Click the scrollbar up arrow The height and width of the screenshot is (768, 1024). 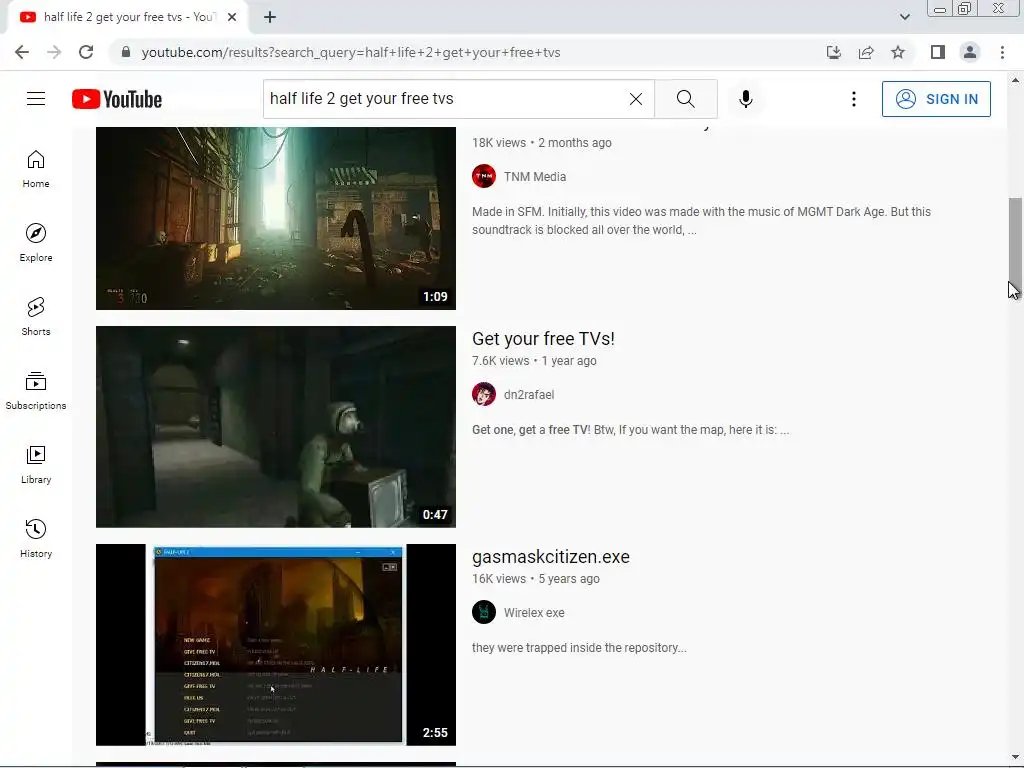[x=1015, y=80]
